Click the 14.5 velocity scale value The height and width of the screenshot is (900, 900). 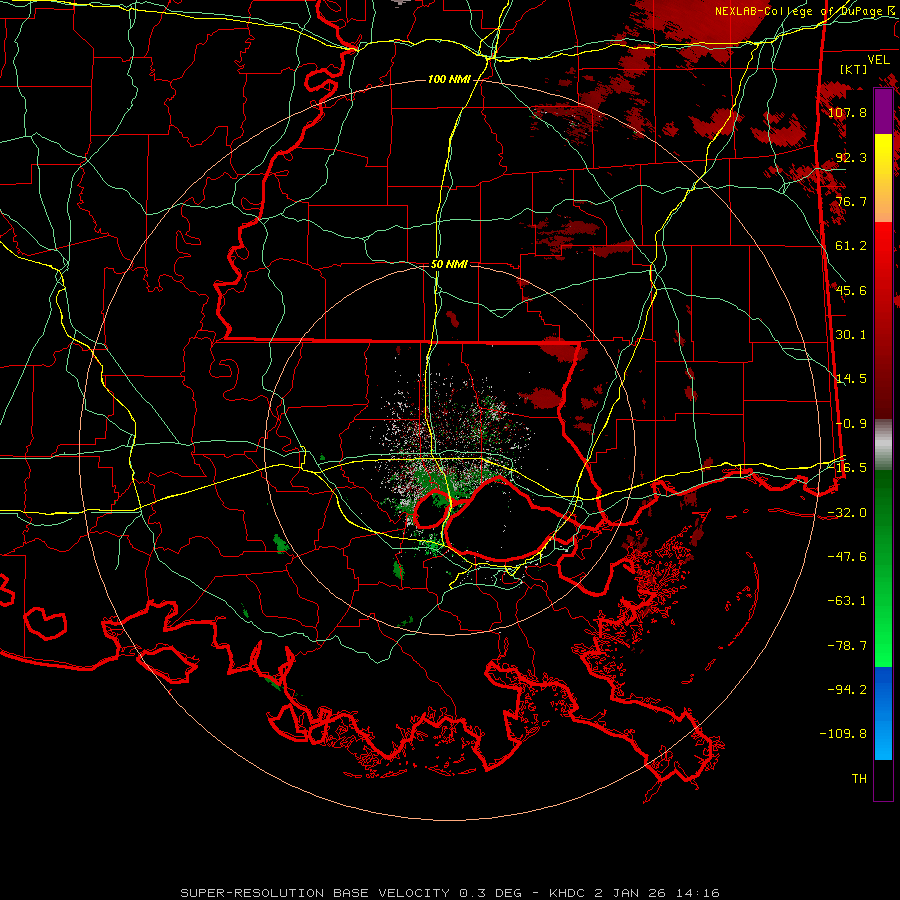click(x=851, y=379)
